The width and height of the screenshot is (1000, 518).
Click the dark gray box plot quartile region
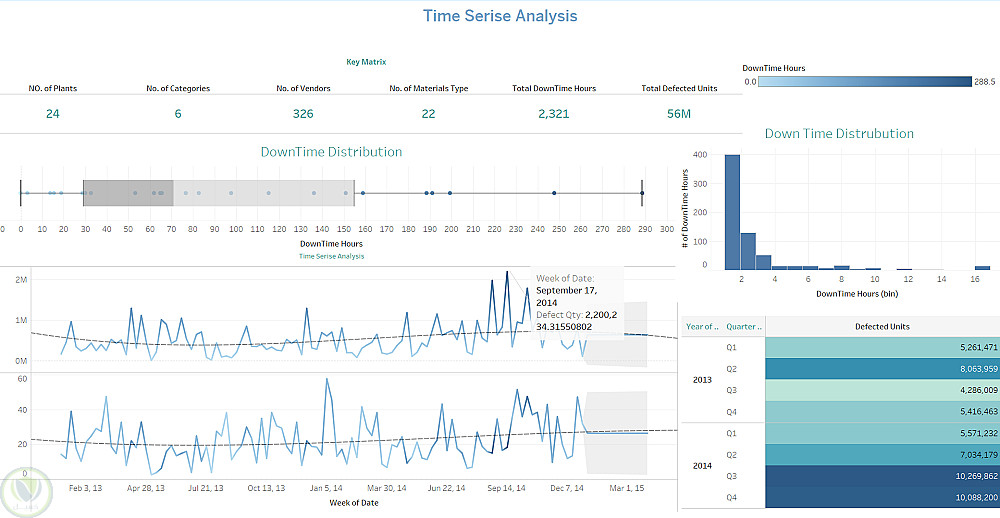coord(128,193)
